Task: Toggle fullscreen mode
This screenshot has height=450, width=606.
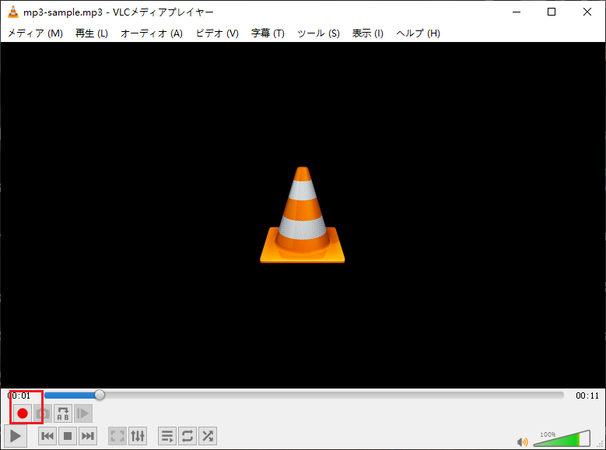Action: [117, 436]
